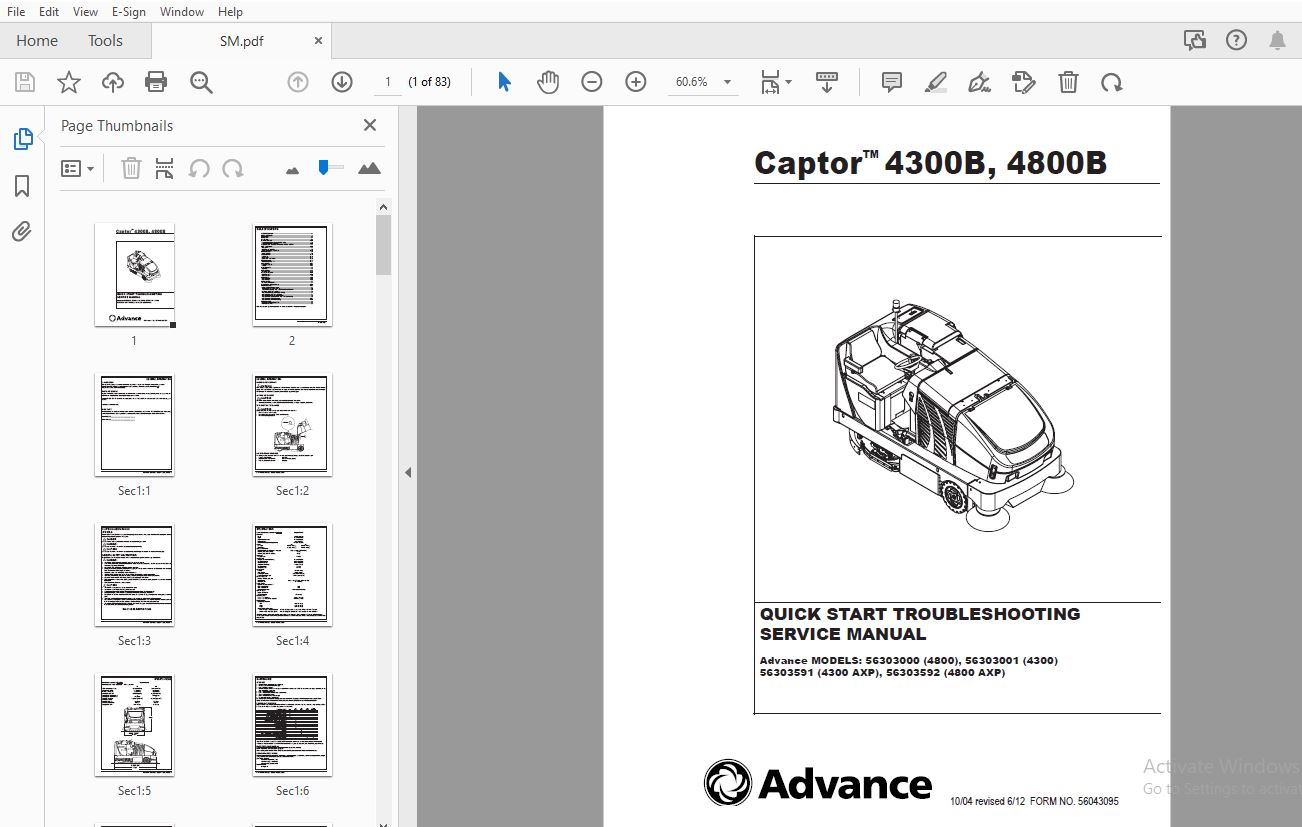Open the View menu
Image resolution: width=1302 pixels, height=827 pixels.
[85, 11]
